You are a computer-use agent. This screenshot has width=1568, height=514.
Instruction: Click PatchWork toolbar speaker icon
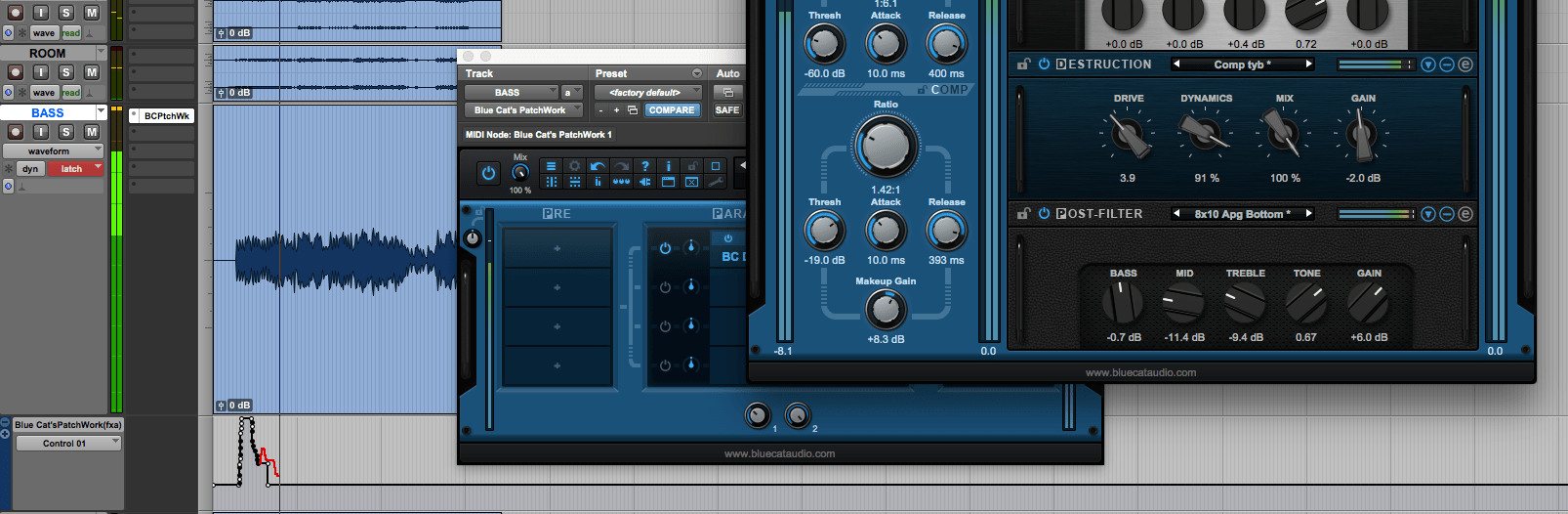644,182
